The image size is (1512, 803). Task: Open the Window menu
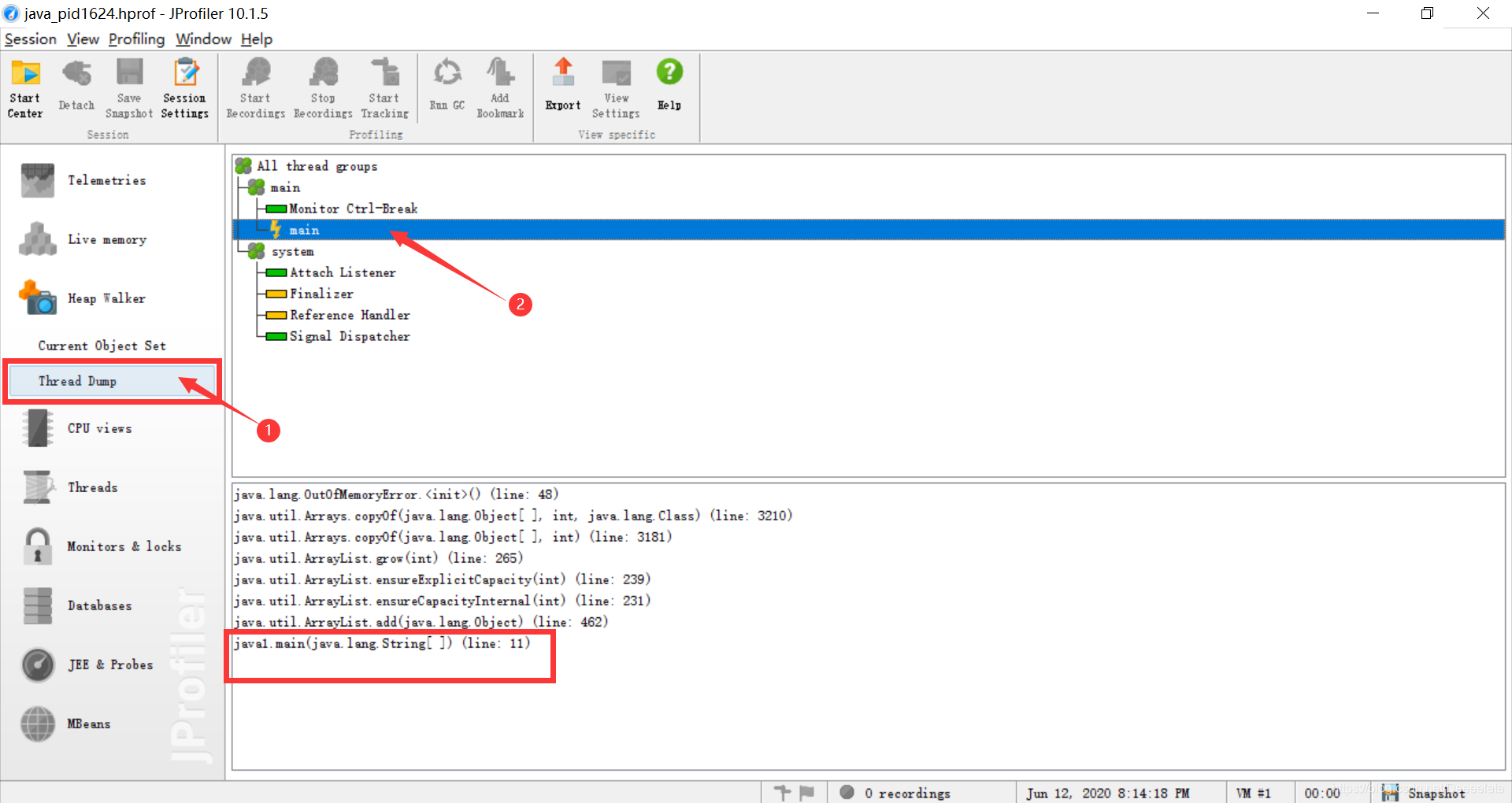pos(203,39)
